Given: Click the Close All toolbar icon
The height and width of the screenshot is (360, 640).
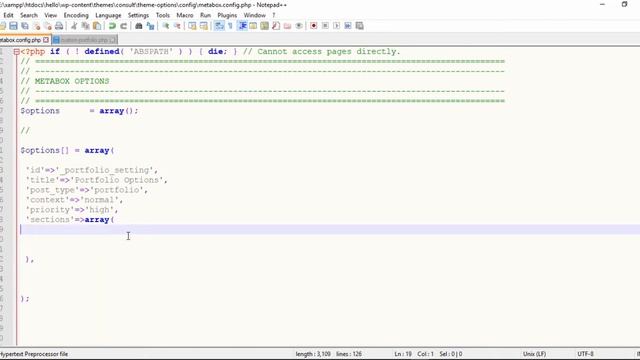Looking at the screenshot, I should point(48,26).
